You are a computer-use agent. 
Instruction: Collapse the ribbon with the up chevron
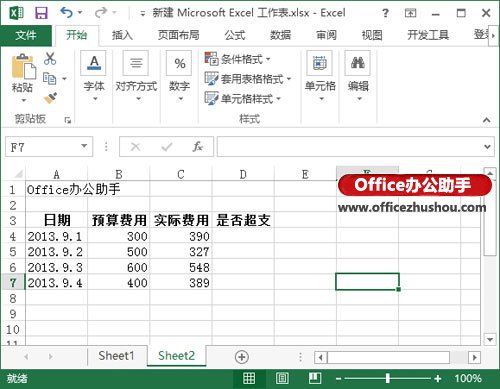click(x=487, y=120)
